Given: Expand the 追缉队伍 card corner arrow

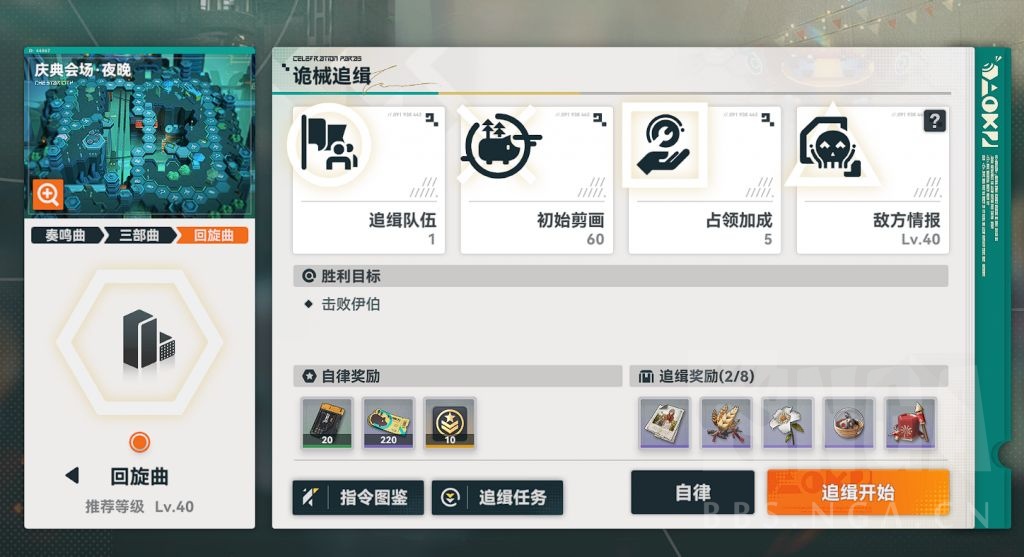Looking at the screenshot, I should 432,119.
